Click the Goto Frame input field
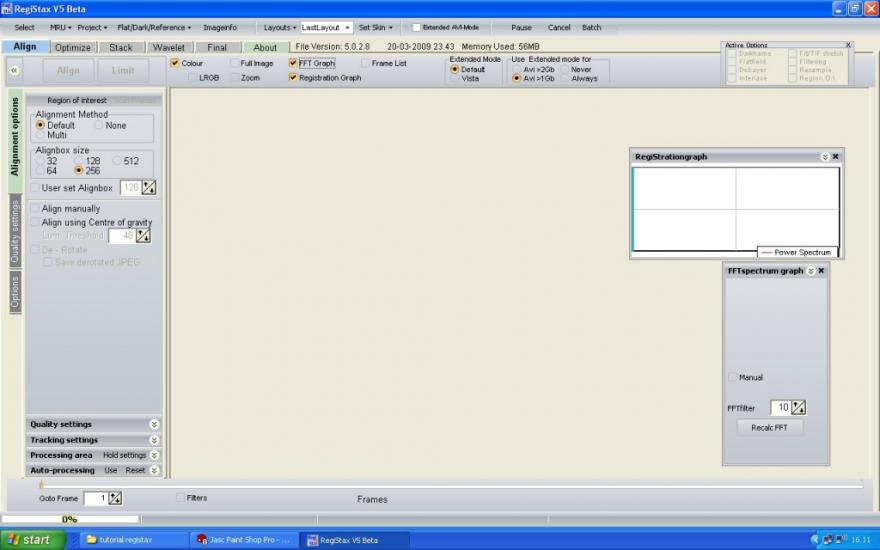This screenshot has height=550, width=880. 95,498
